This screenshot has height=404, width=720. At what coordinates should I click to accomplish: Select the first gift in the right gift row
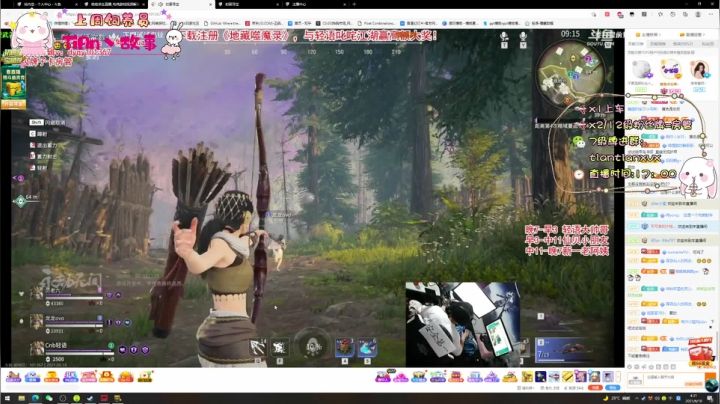pos(382,377)
